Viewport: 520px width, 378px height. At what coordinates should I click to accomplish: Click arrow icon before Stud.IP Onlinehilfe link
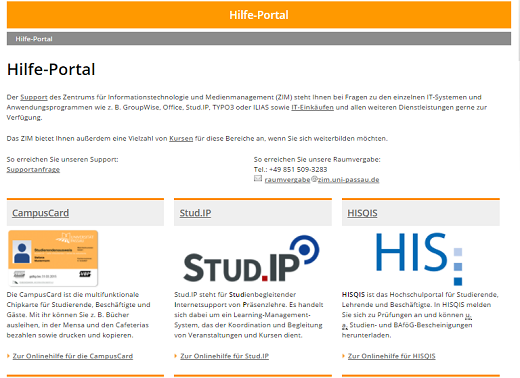coord(176,356)
